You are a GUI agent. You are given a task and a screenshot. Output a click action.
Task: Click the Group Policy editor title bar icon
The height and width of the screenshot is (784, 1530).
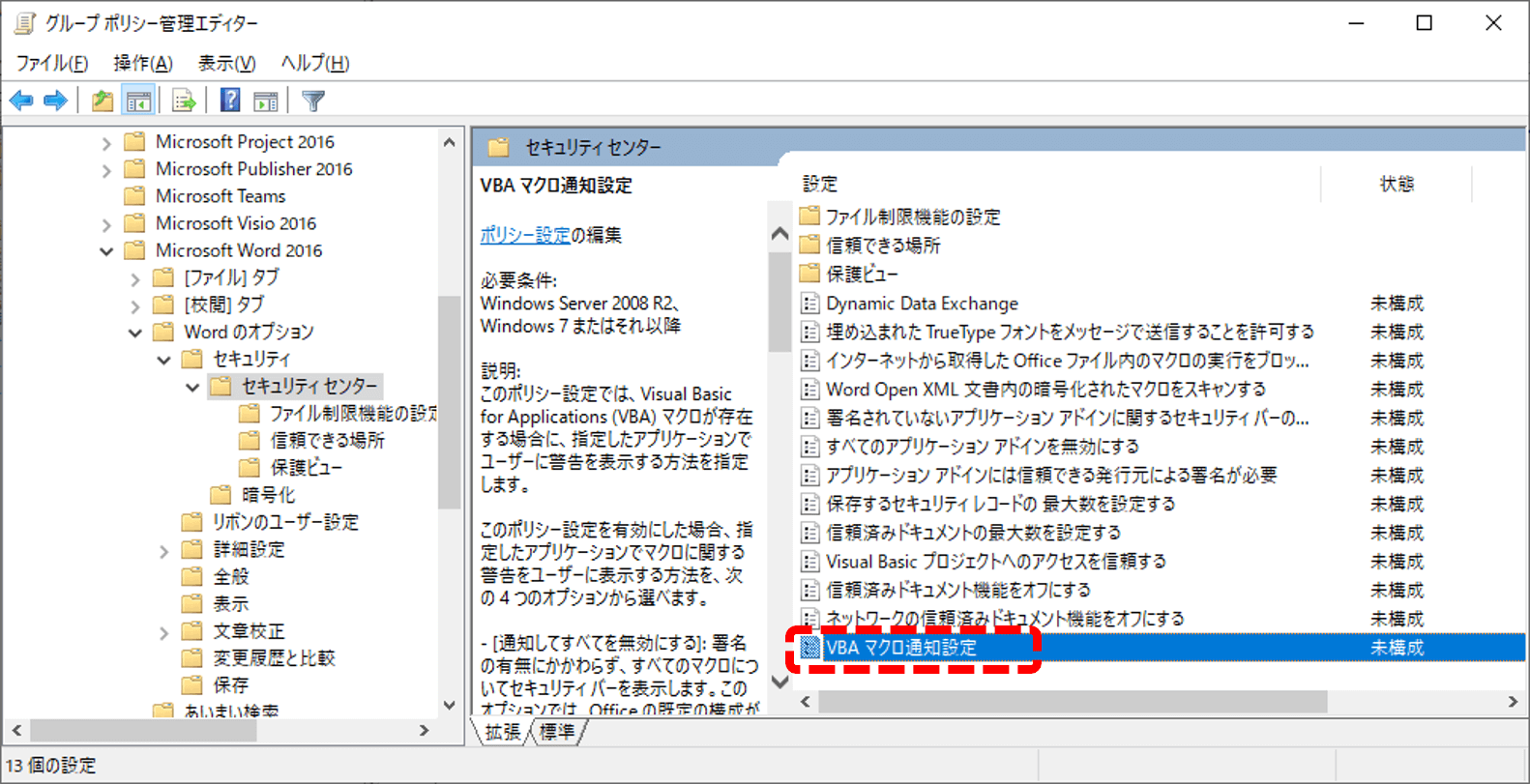coord(24,22)
